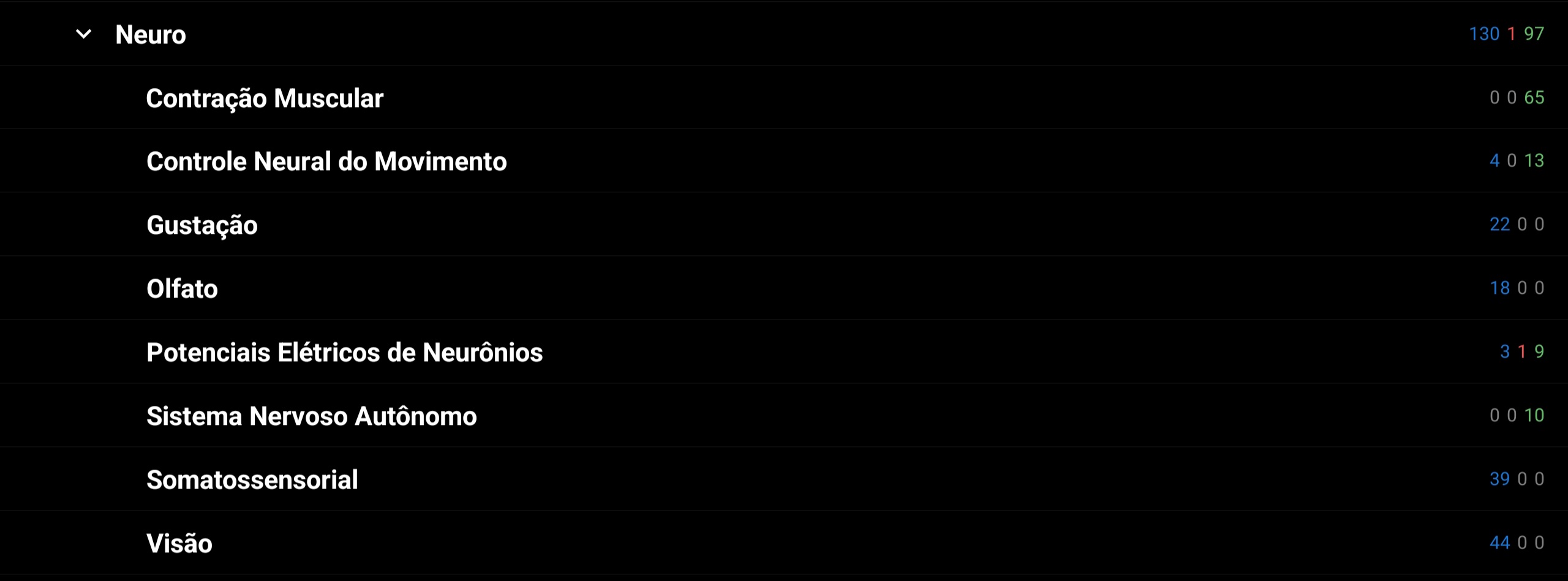Click Sistema Nervoso Autônomo's green 10 count
The height and width of the screenshot is (581, 1568).
(1534, 415)
